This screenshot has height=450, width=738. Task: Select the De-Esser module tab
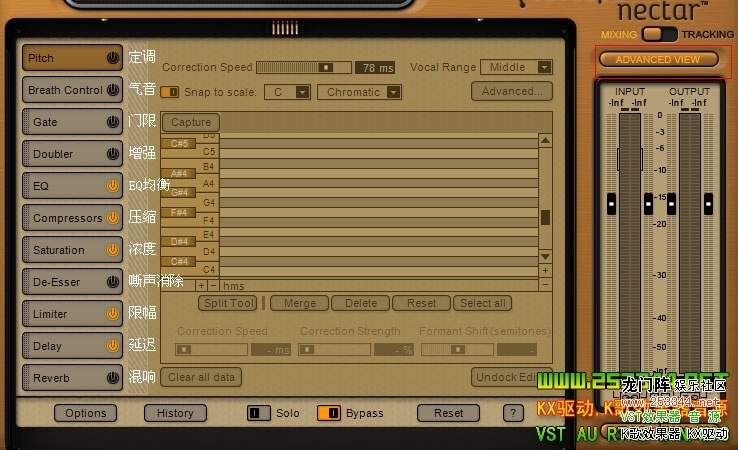click(x=72, y=282)
